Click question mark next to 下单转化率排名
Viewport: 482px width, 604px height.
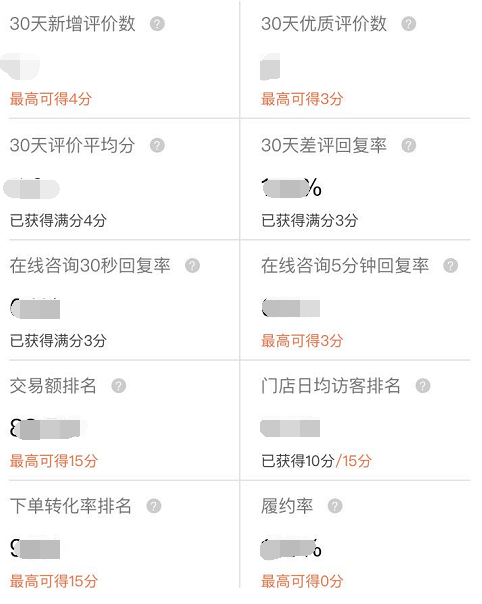[154, 506]
